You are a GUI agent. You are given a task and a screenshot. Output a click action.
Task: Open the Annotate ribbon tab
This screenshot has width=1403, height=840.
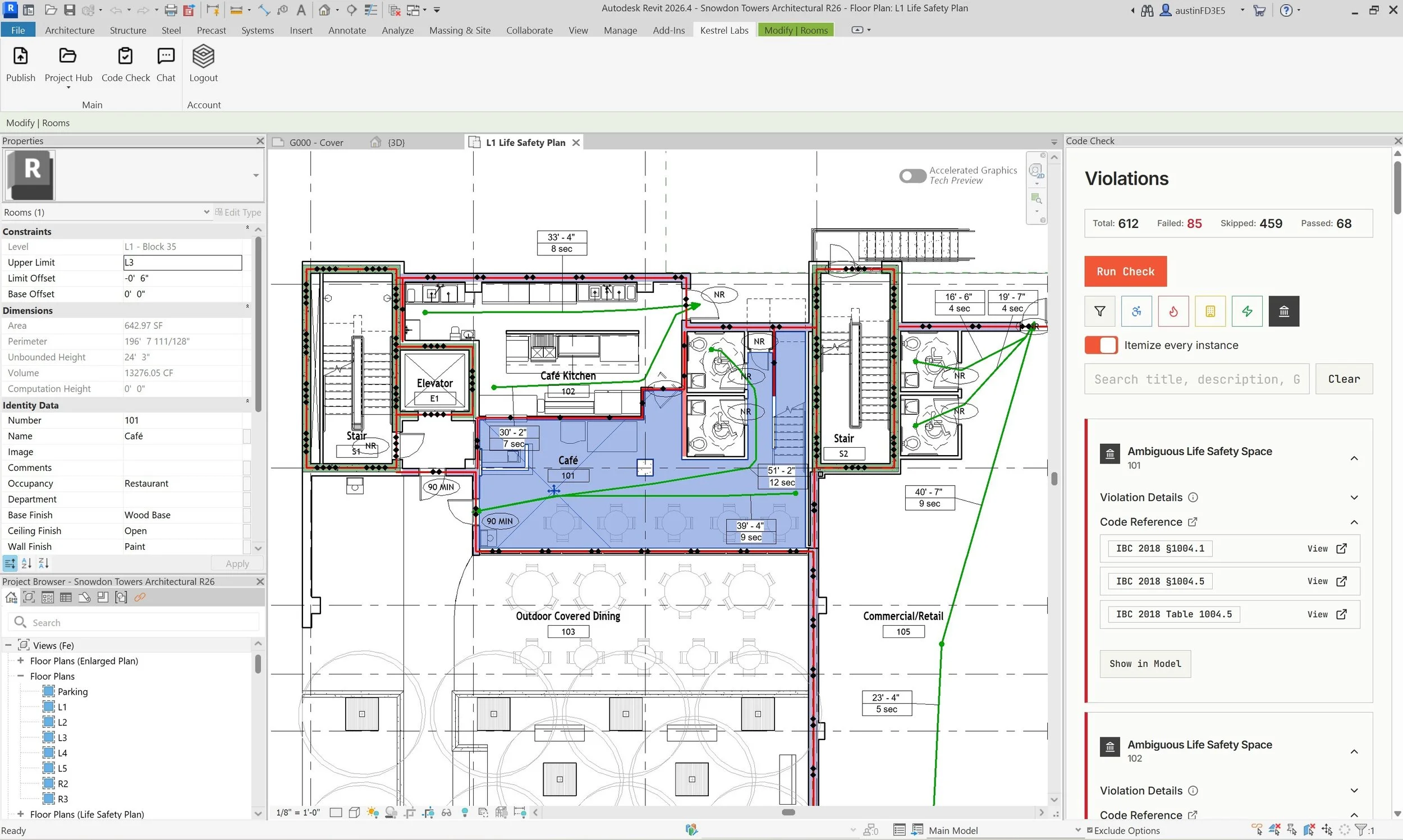coord(347,30)
